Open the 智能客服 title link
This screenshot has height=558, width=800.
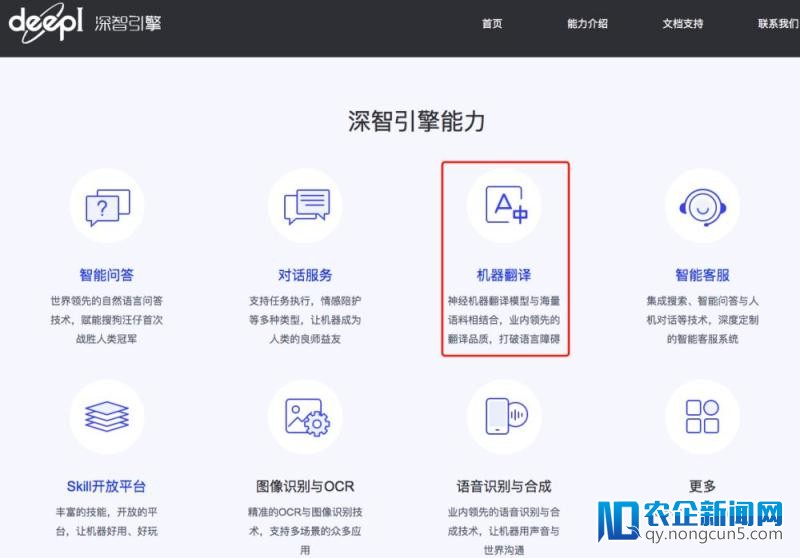coord(703,275)
